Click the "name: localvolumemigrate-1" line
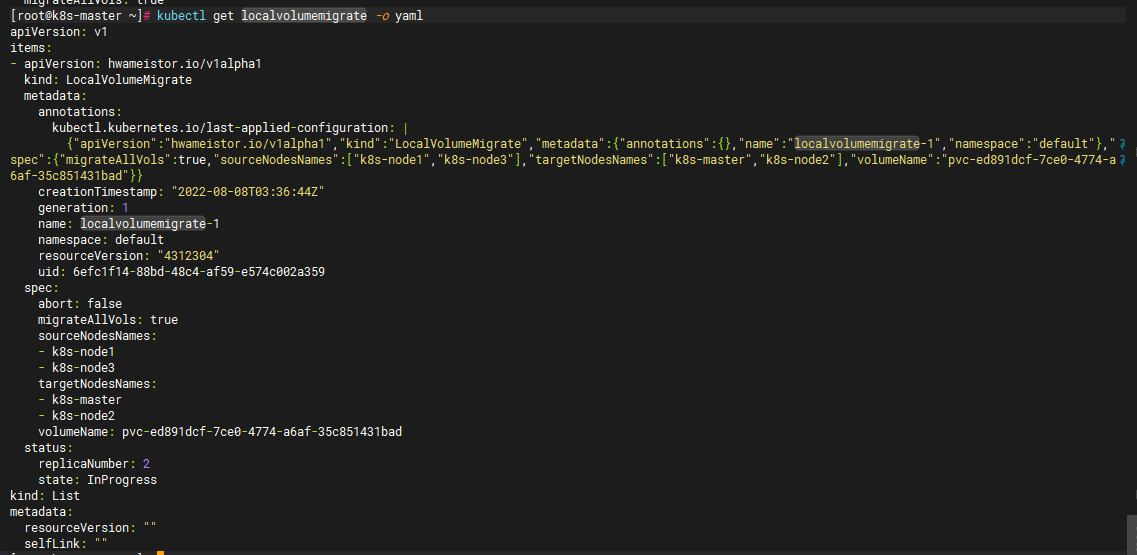 (129, 223)
